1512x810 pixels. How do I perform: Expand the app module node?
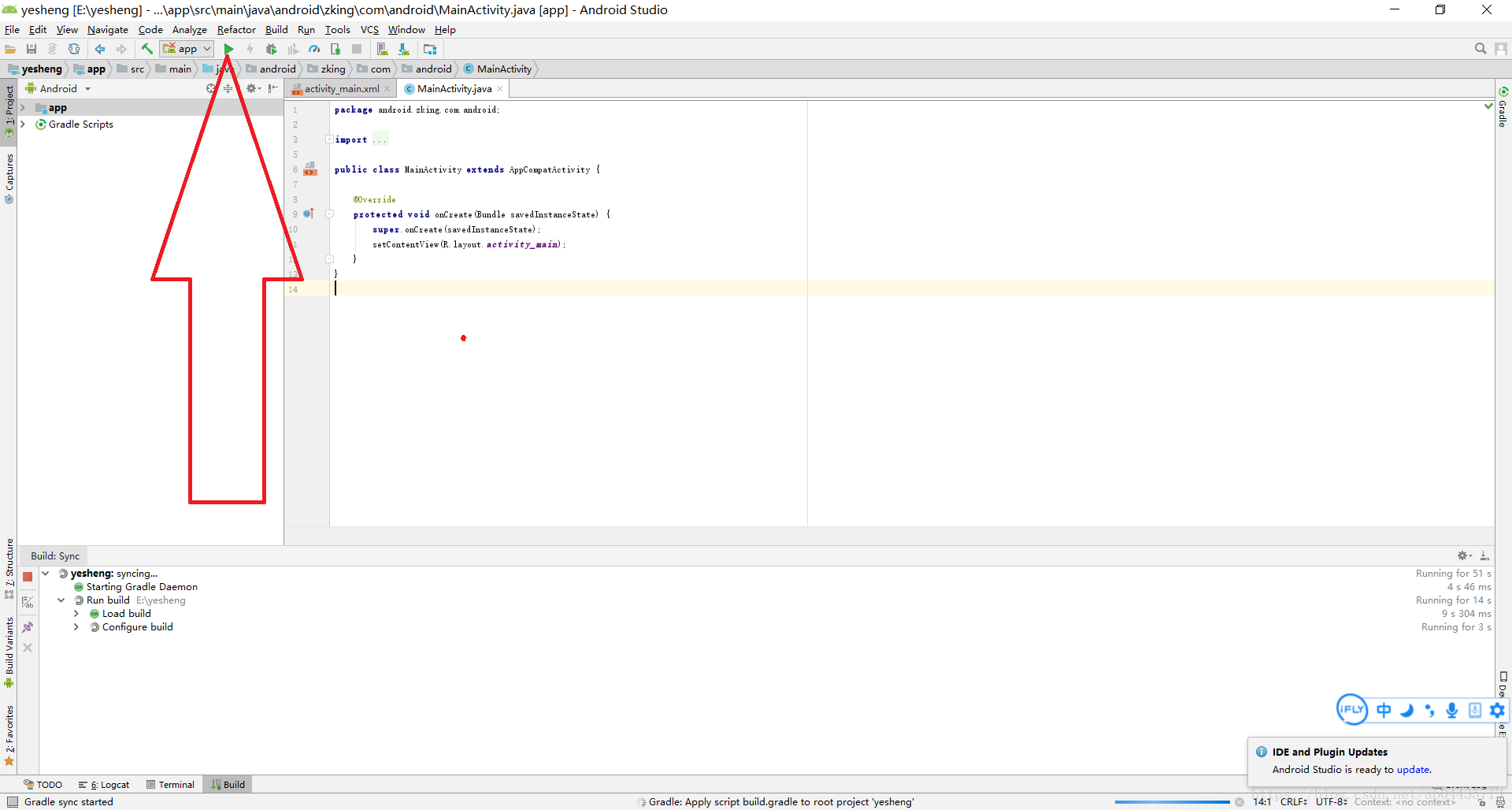[x=23, y=108]
